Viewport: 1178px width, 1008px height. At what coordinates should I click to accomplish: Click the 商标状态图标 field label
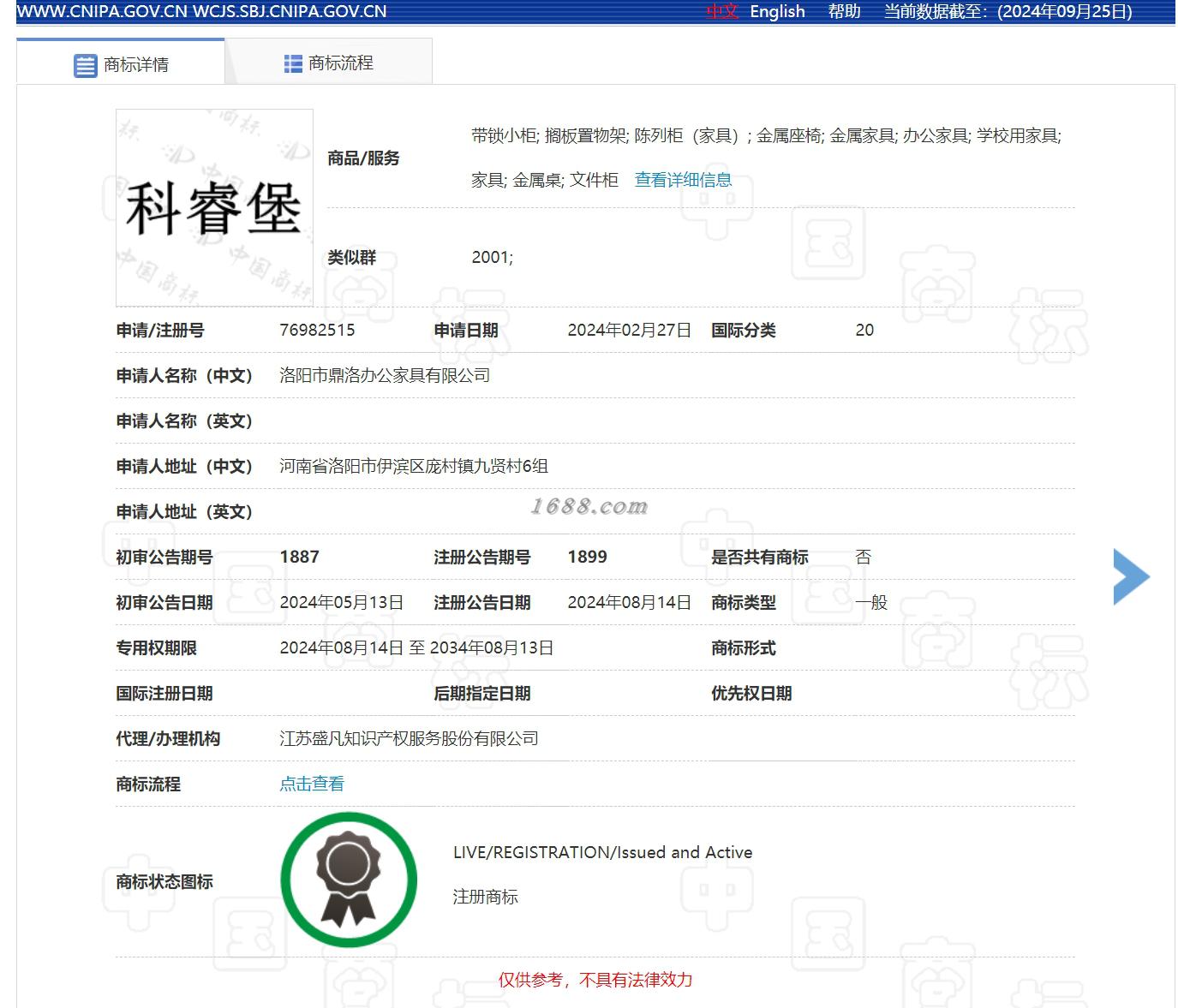pyautogui.click(x=164, y=881)
